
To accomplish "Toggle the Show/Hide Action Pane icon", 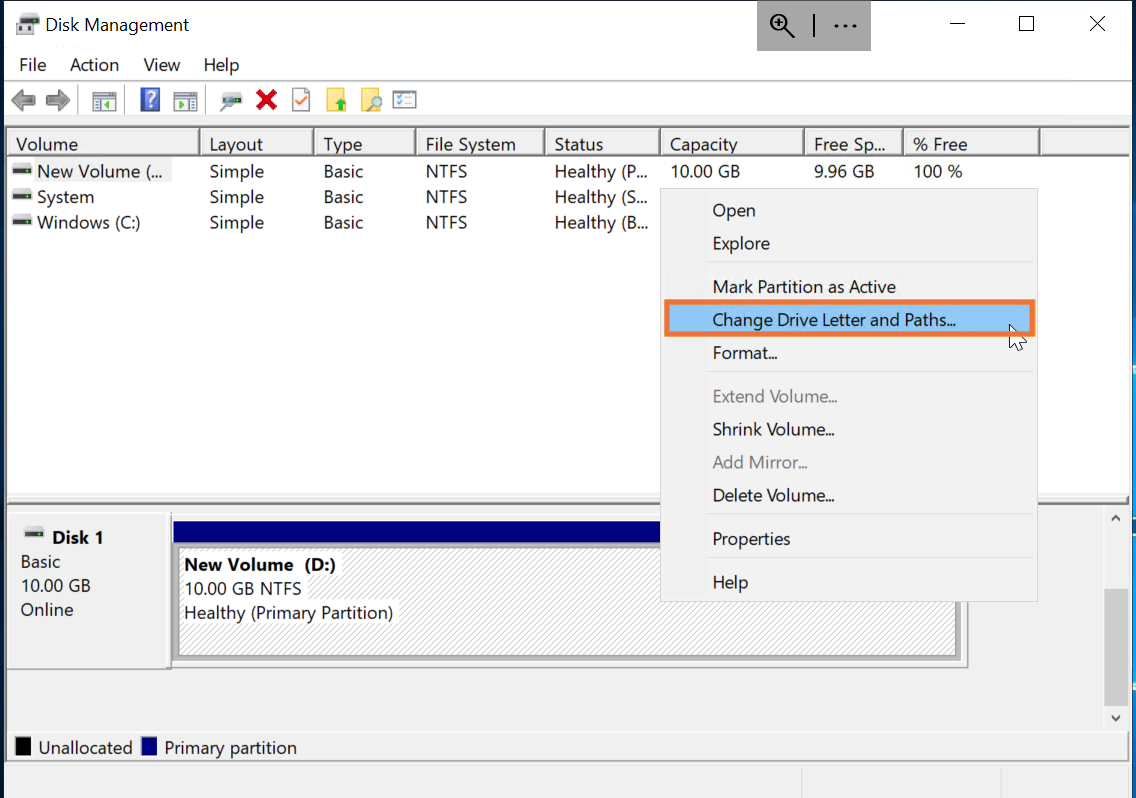I will 185,101.
